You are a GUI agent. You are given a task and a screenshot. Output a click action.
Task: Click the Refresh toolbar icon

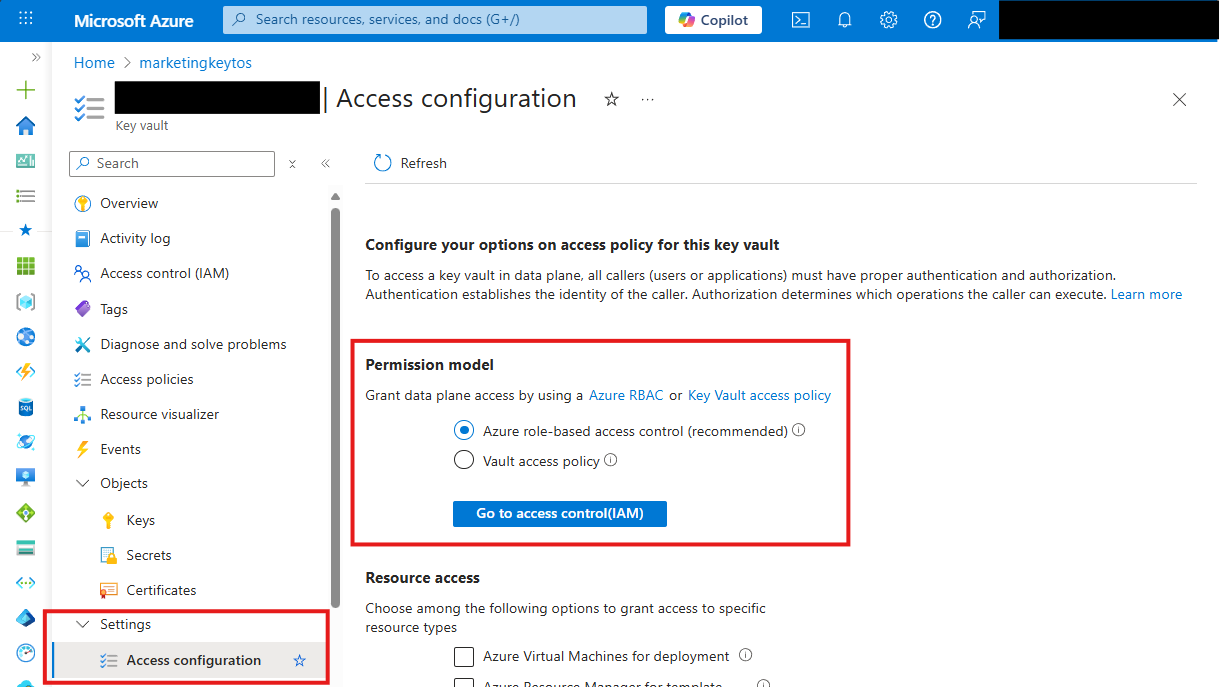tap(382, 163)
